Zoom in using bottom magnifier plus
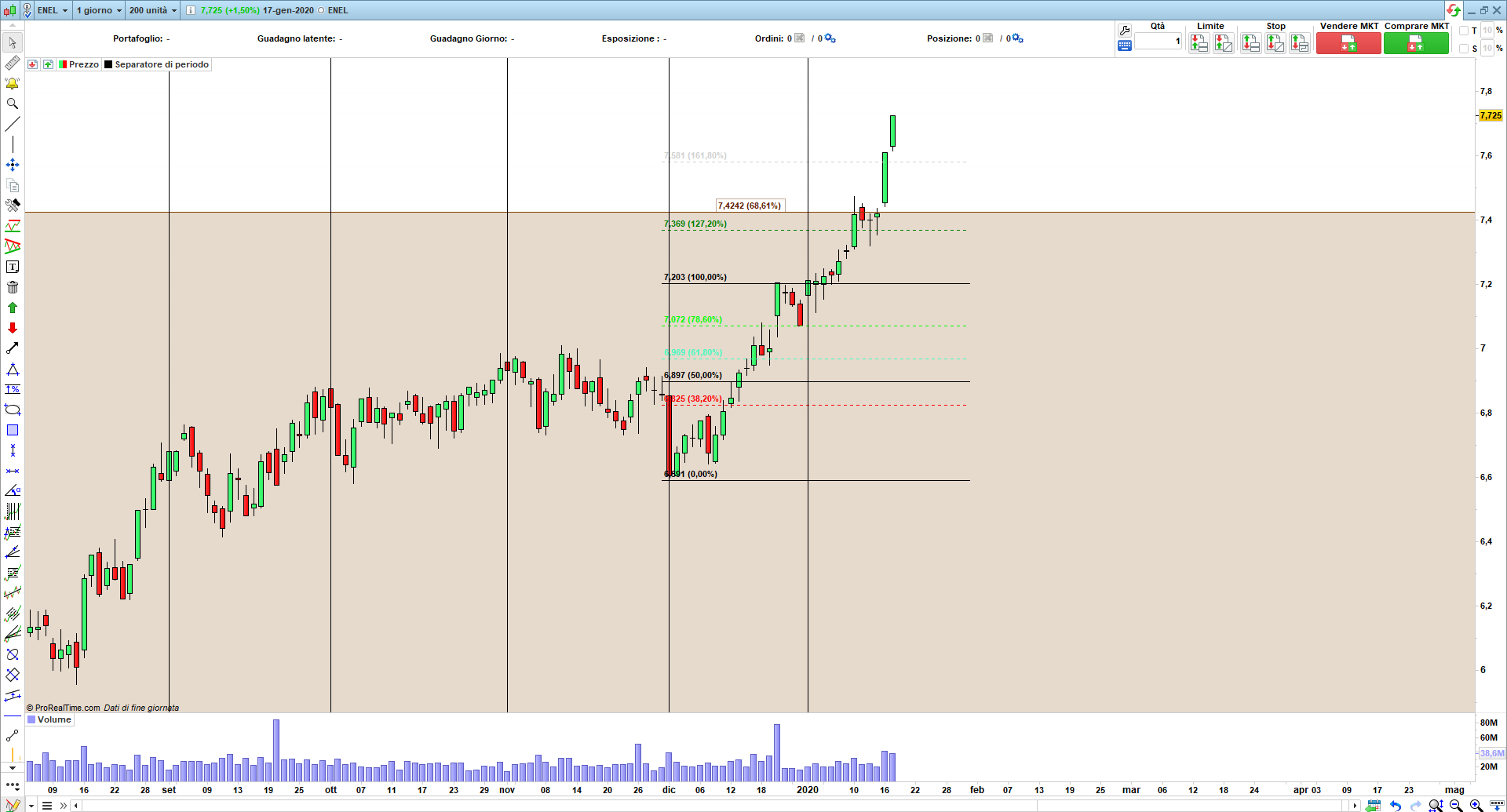Screen dimensions: 1507x812 1476,805
